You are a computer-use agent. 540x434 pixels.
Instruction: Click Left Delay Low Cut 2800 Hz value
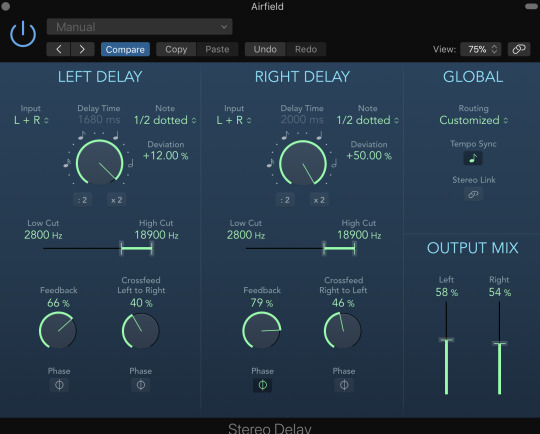click(43, 235)
